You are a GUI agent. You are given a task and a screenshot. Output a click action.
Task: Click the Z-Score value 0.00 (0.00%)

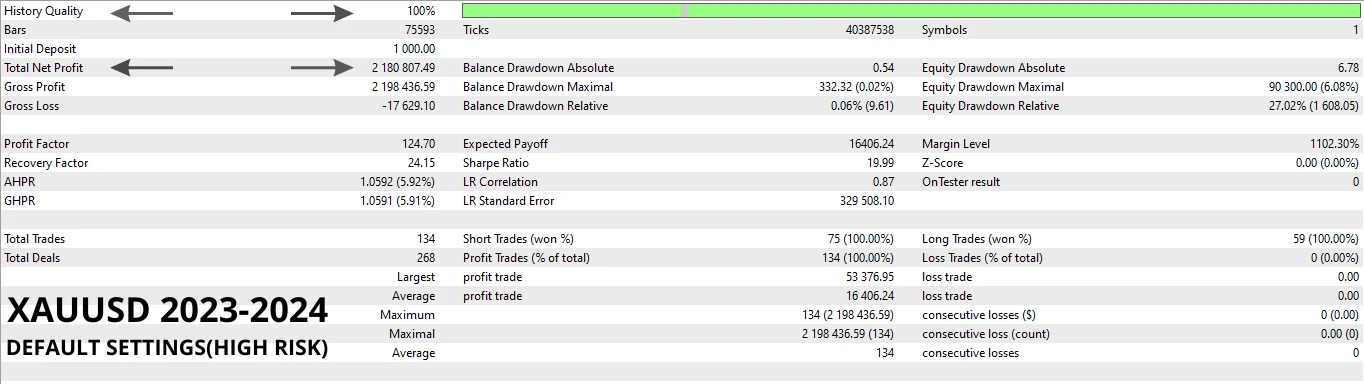point(1327,163)
